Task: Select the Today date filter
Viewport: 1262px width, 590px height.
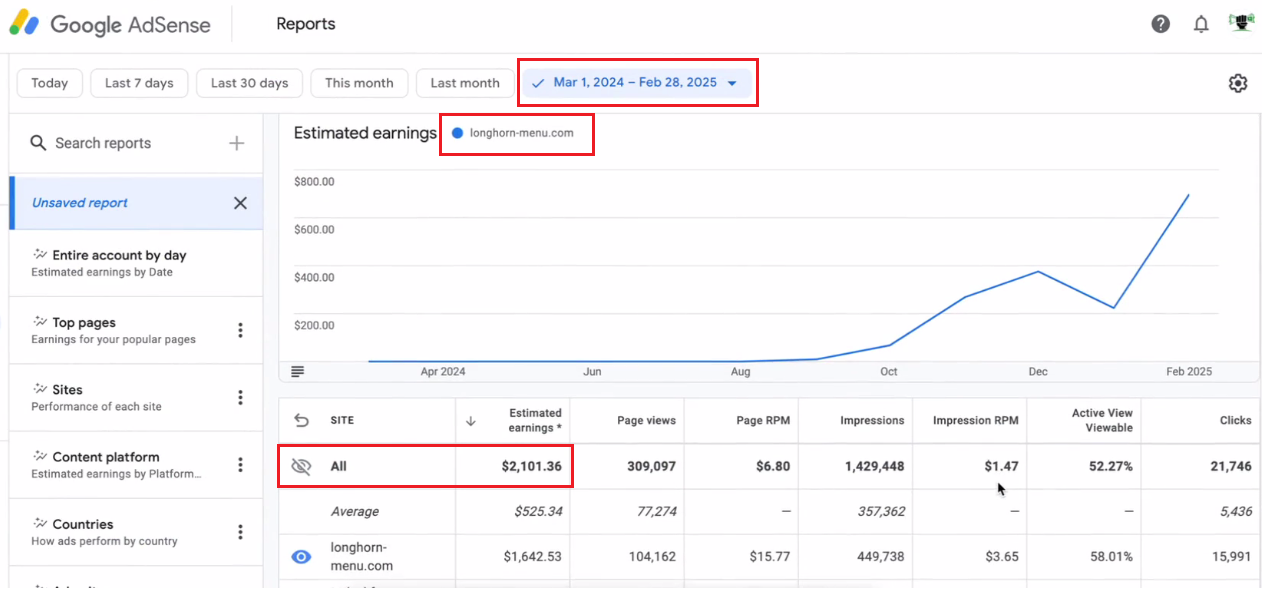Action: click(49, 83)
